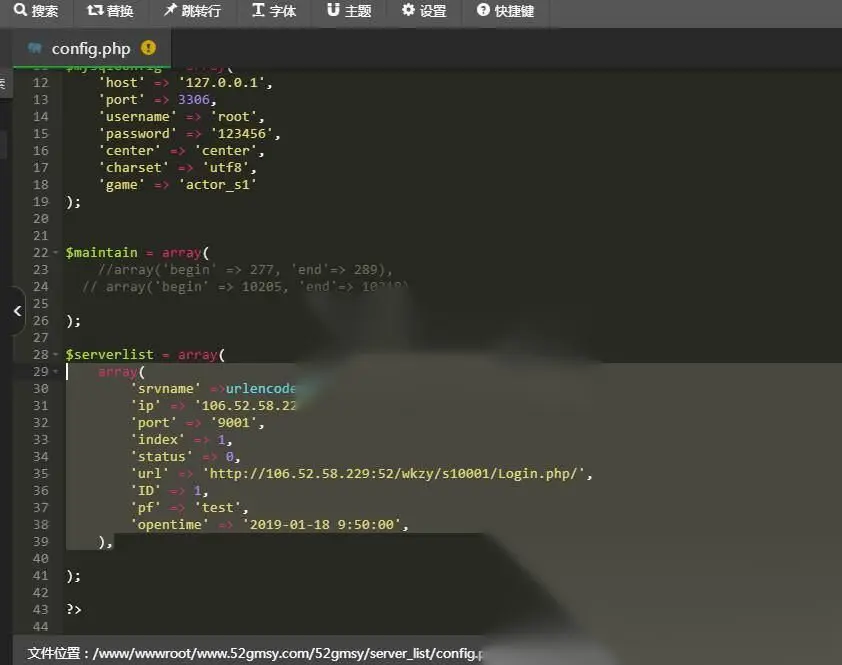Click the '2019-01-18 9:50:00' opentime value
Screen dimensions: 842x665
point(322,525)
